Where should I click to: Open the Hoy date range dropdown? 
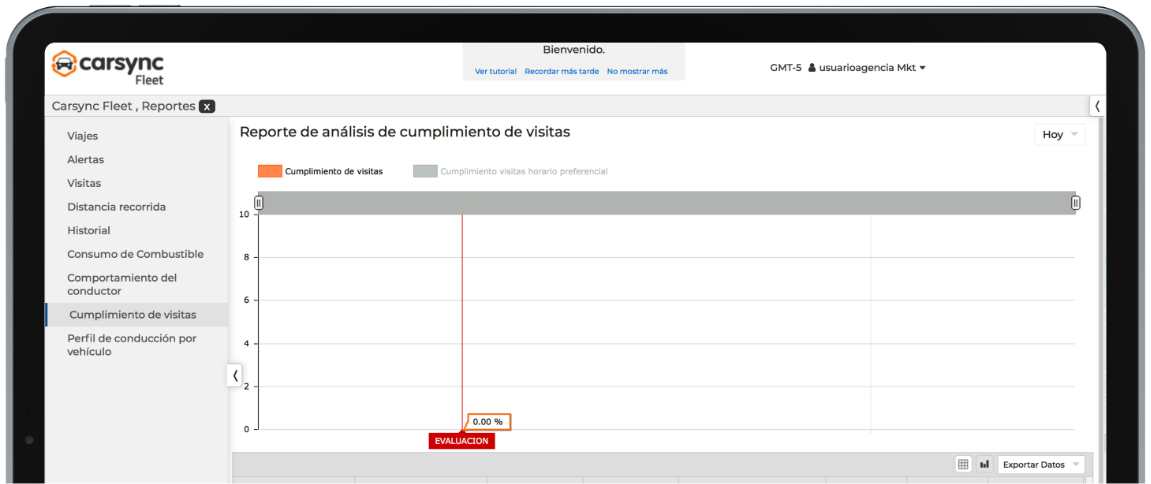pos(1059,134)
